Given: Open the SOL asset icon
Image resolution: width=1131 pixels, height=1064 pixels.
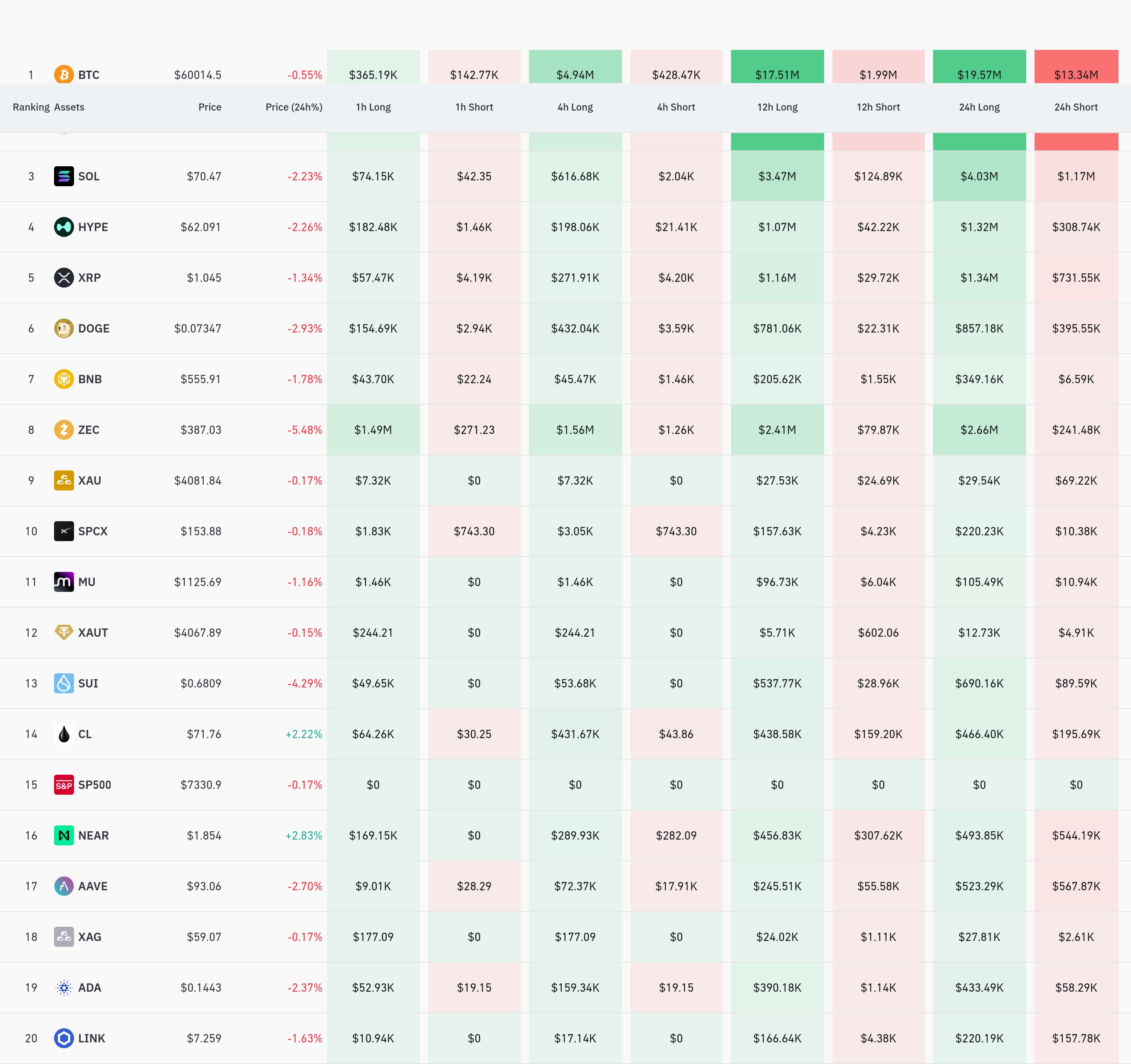Looking at the screenshot, I should coord(64,176).
